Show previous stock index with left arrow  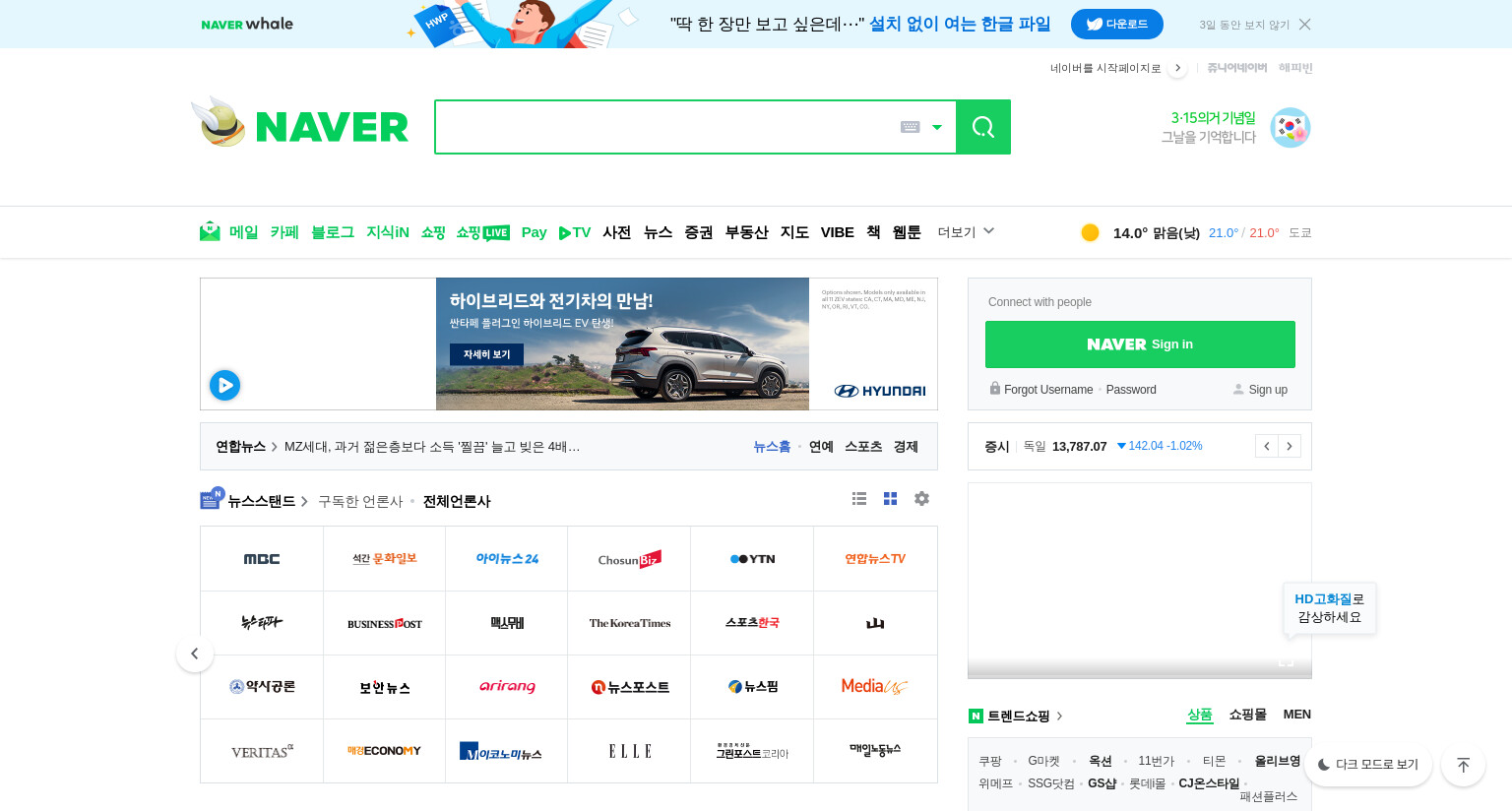(1267, 446)
